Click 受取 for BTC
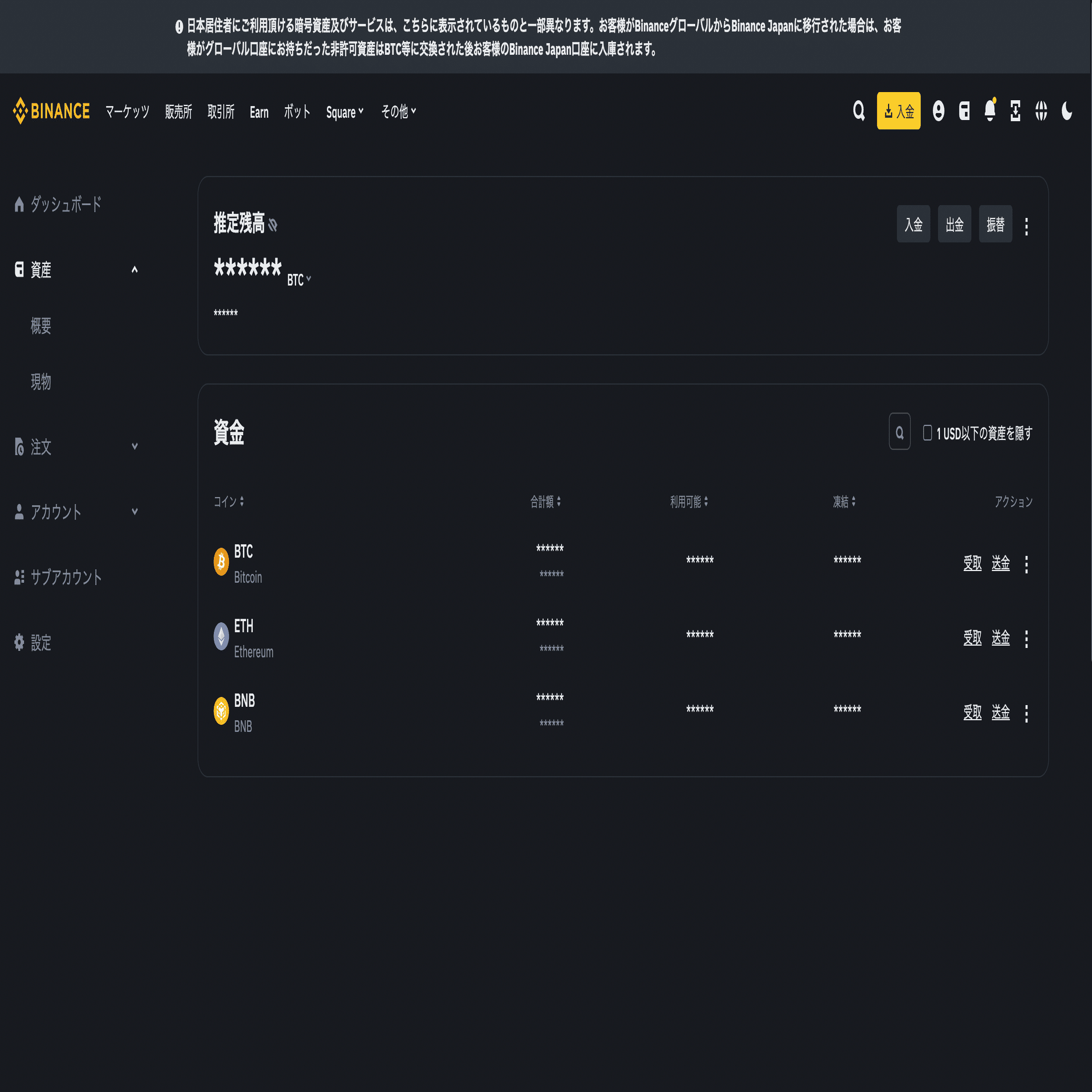The image size is (1092, 1092). click(x=973, y=563)
